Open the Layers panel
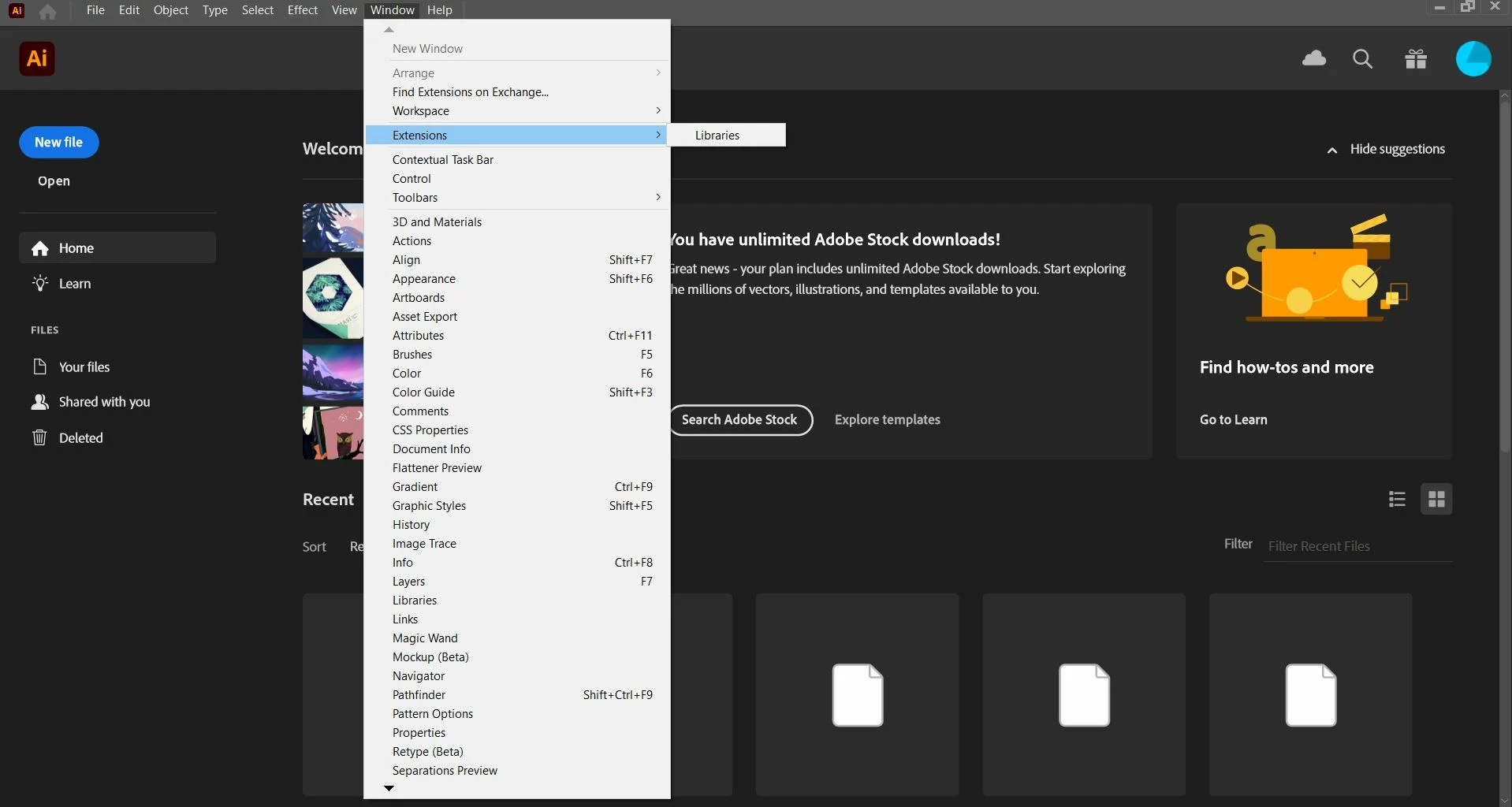The image size is (1512, 807). click(517, 582)
